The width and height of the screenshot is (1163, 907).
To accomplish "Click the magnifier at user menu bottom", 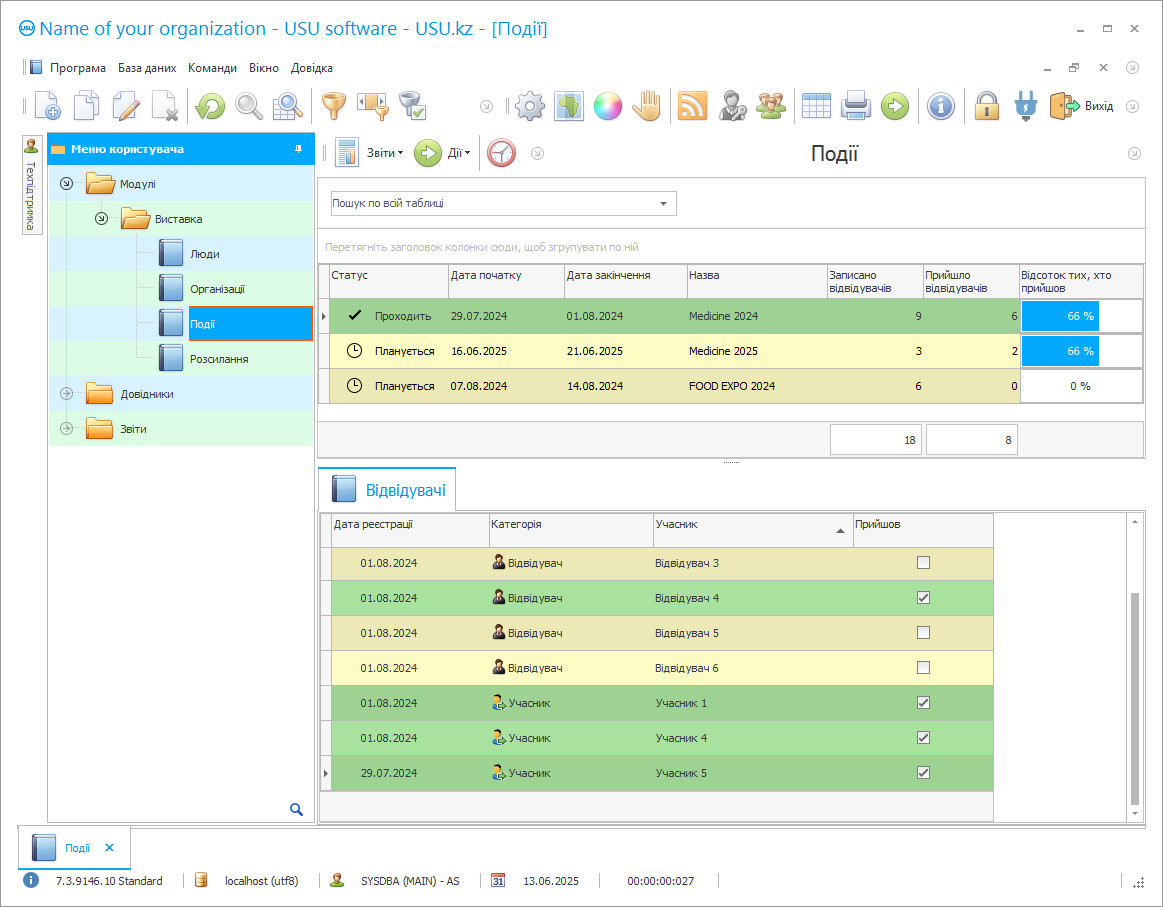I will click(296, 809).
